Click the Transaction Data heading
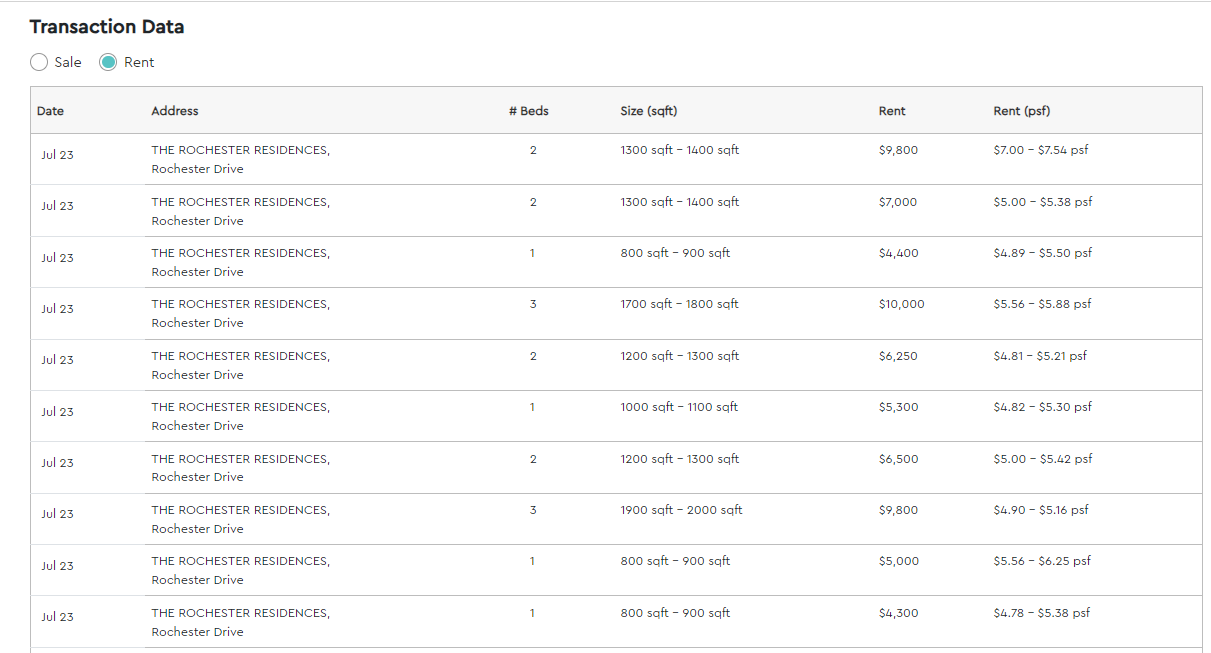 107,27
